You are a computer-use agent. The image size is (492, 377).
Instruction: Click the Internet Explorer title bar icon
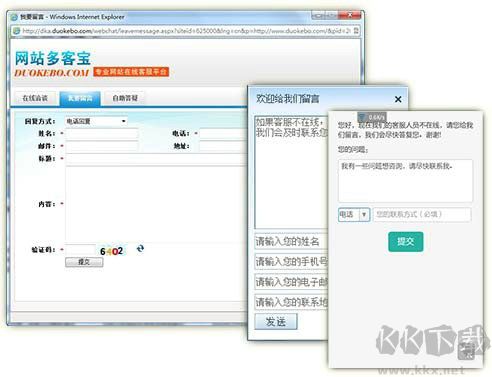(x=14, y=17)
